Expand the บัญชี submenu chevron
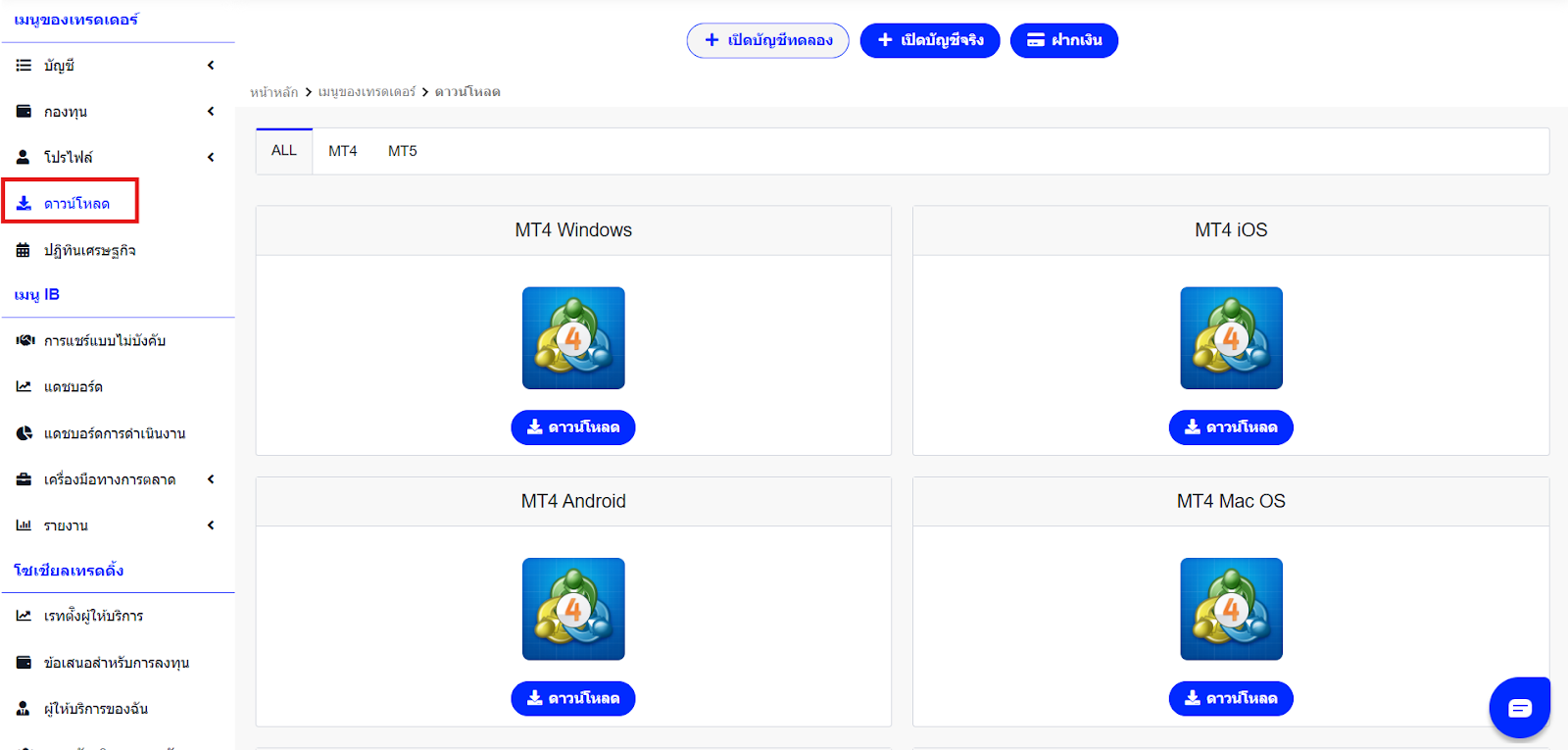 (x=211, y=66)
